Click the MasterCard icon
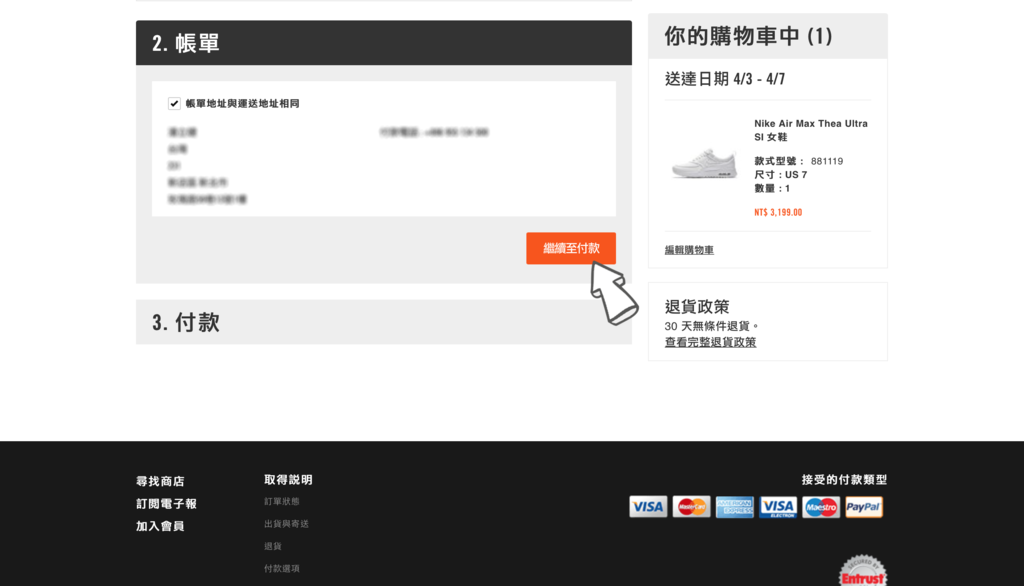Viewport: 1024px width, 586px height. point(692,506)
